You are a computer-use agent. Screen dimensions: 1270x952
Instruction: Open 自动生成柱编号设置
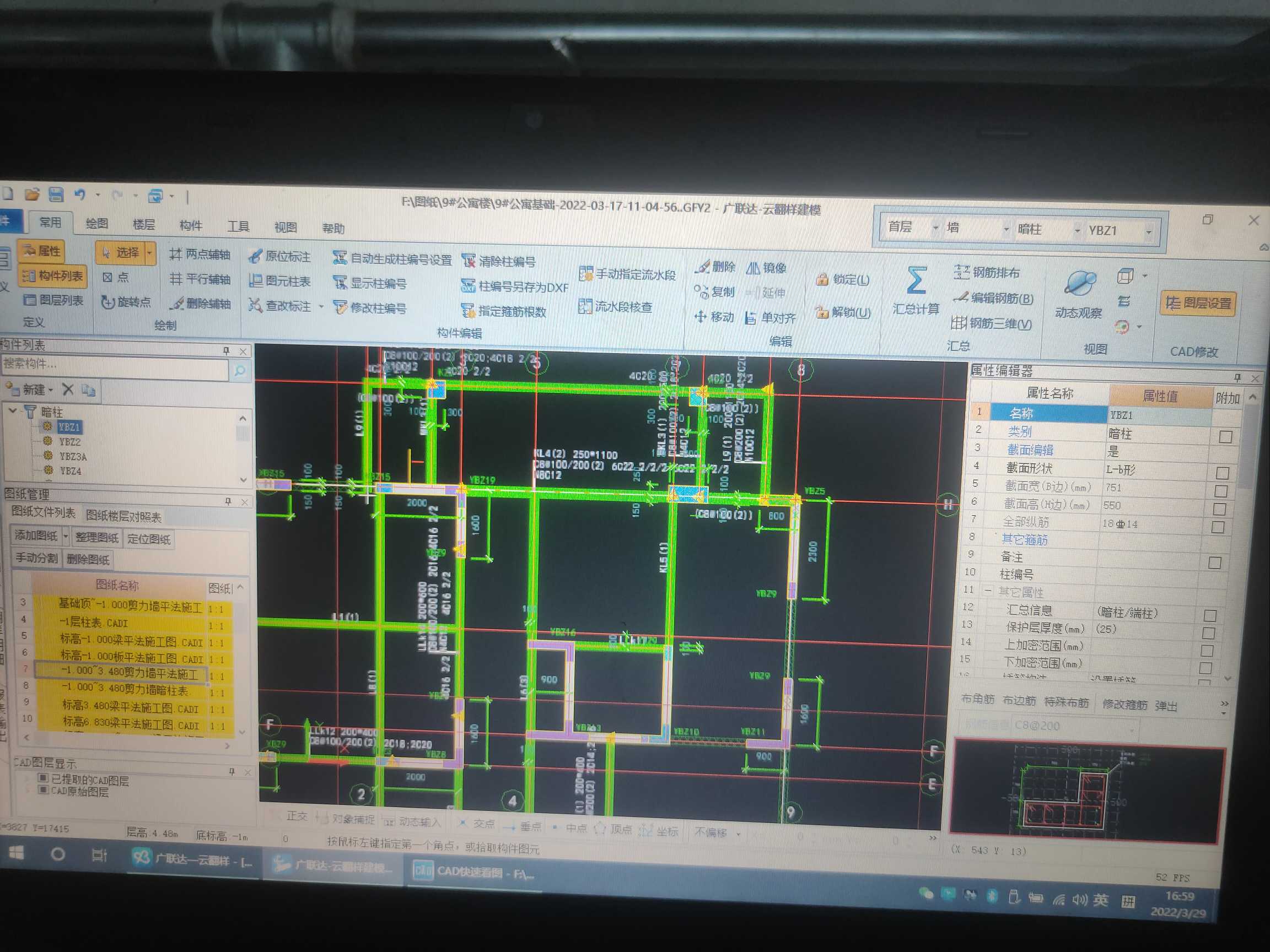click(392, 259)
